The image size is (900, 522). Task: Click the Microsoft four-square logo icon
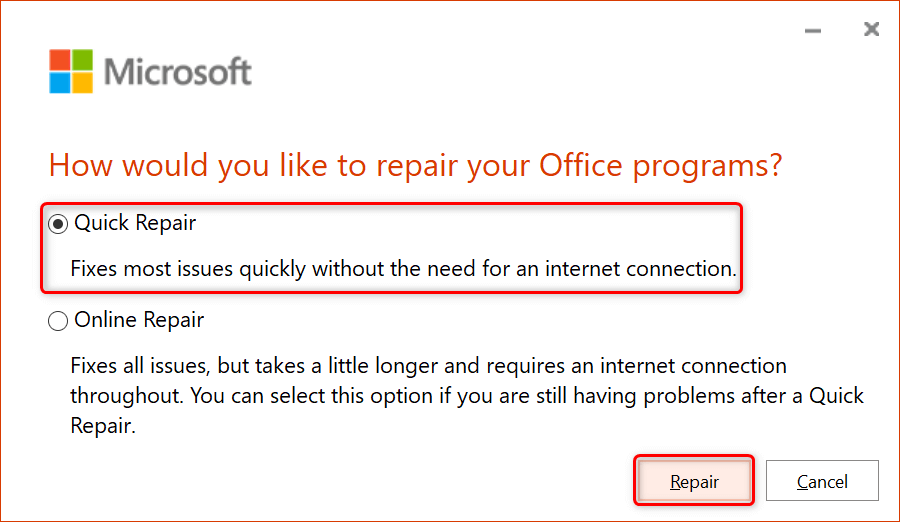pyautogui.click(x=71, y=72)
